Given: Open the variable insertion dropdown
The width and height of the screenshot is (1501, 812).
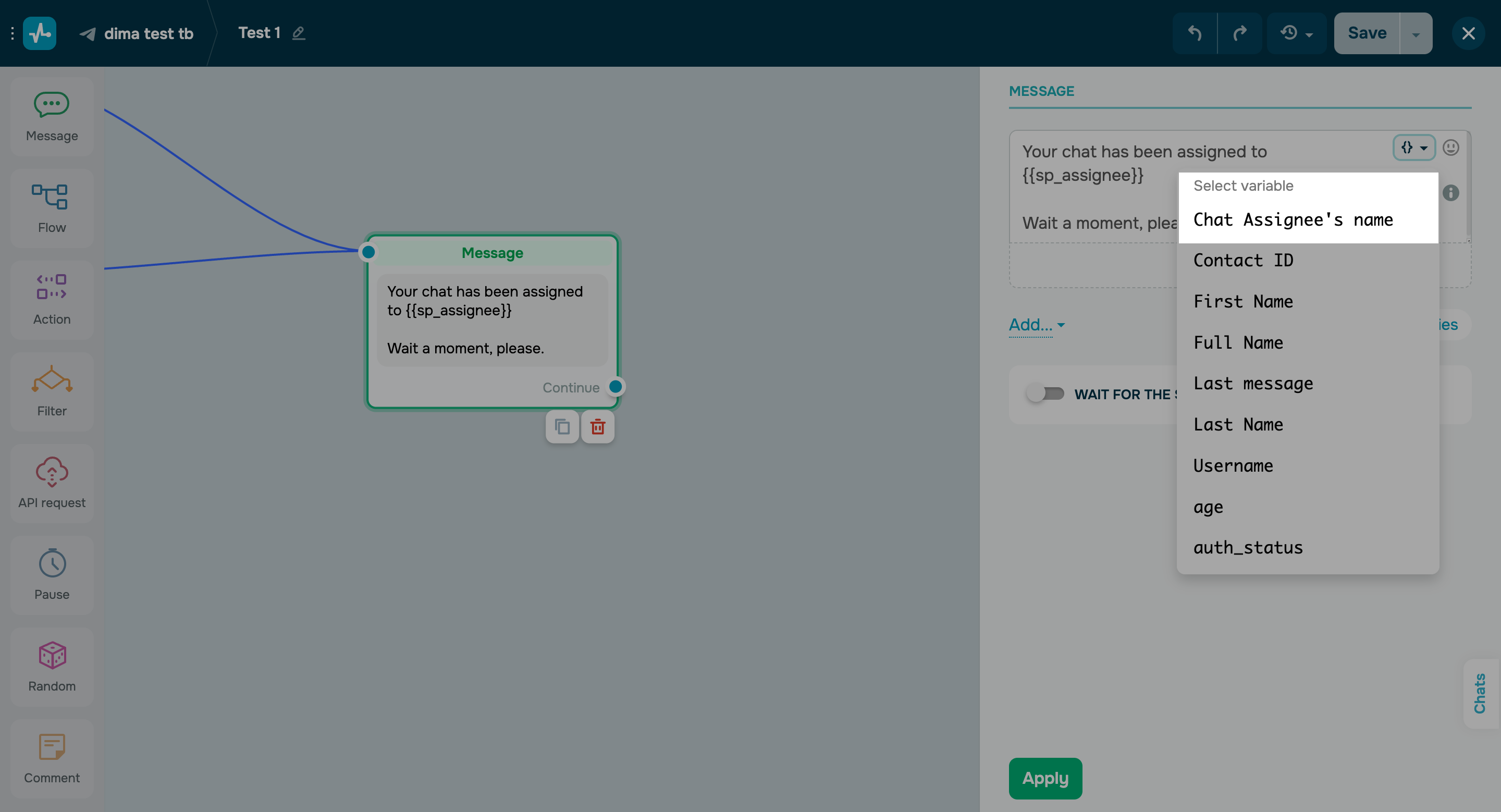Looking at the screenshot, I should [x=1413, y=147].
